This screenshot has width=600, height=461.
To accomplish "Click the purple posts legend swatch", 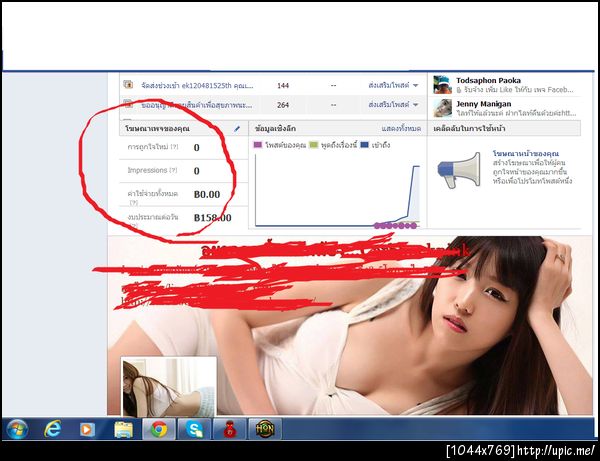I will [258, 145].
